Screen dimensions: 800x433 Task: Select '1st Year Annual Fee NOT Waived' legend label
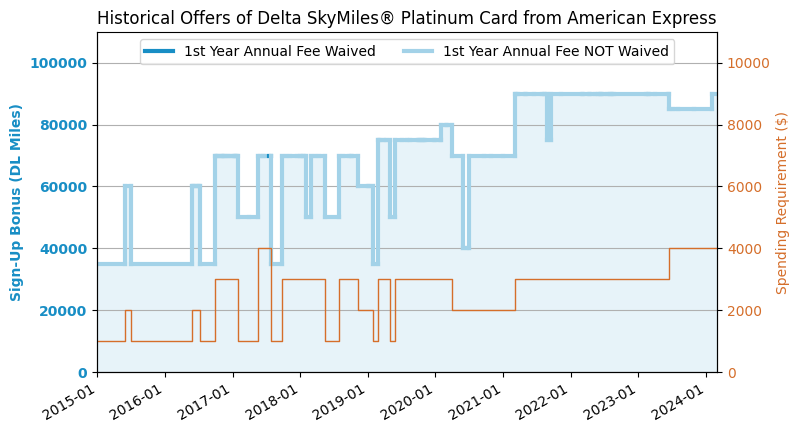pos(556,52)
